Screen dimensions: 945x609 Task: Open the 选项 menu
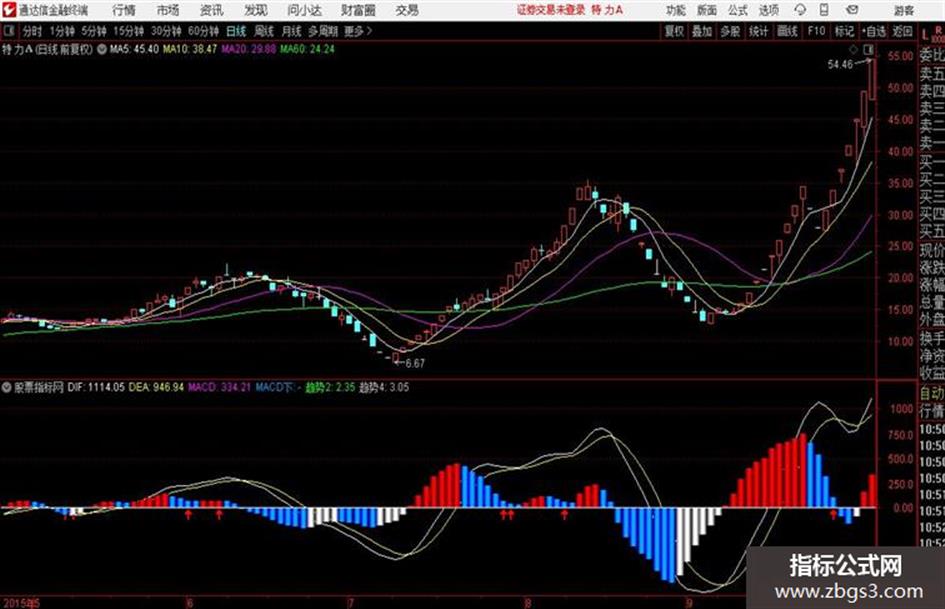tap(768, 10)
